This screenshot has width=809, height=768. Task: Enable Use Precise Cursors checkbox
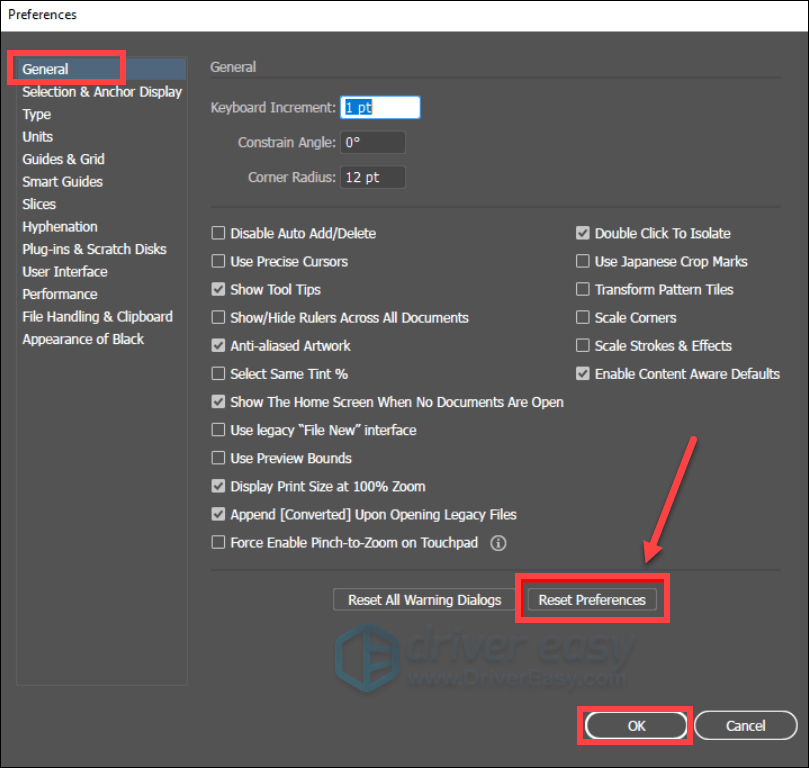tap(218, 262)
